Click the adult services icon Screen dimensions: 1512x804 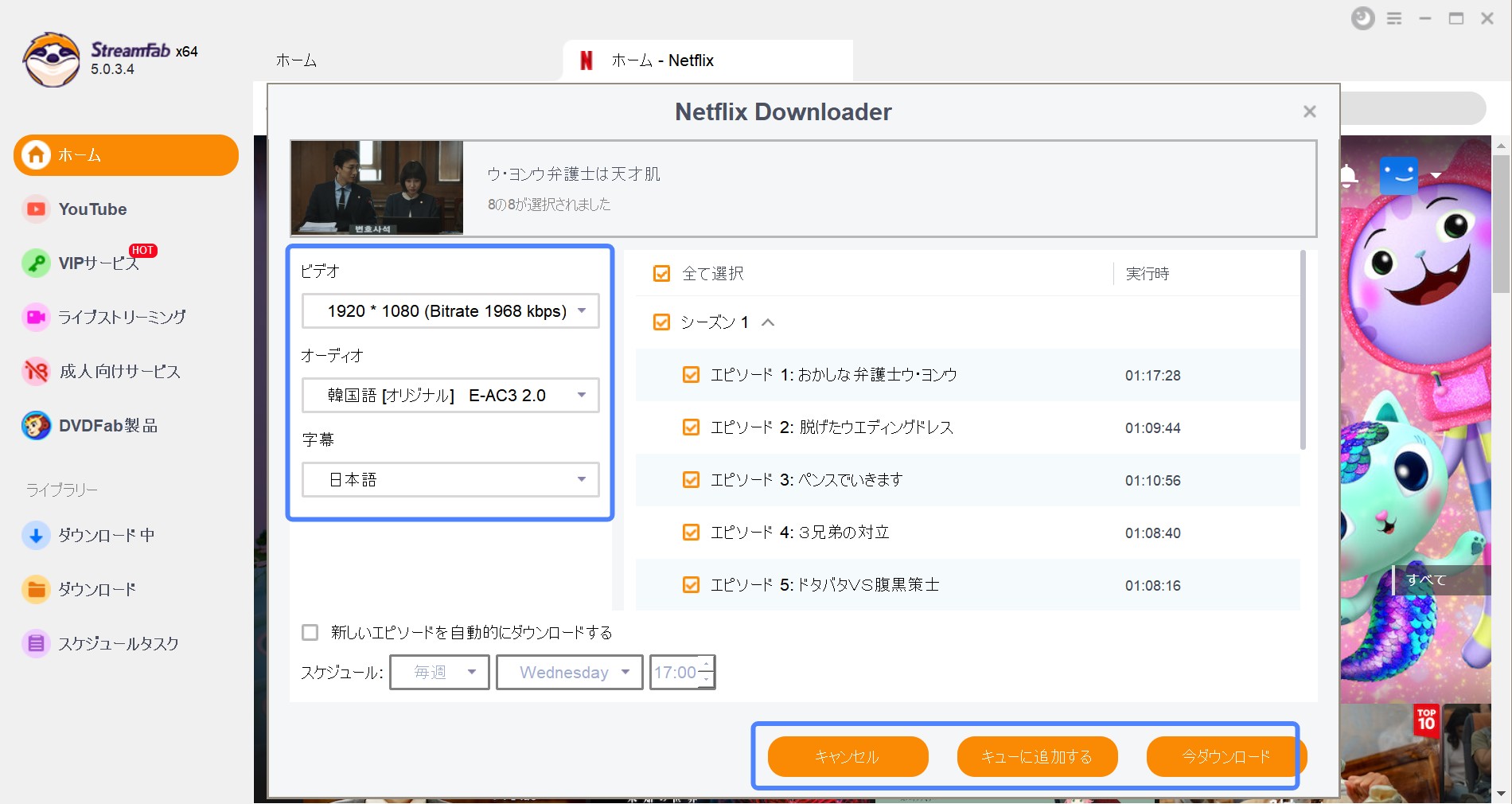tap(36, 371)
